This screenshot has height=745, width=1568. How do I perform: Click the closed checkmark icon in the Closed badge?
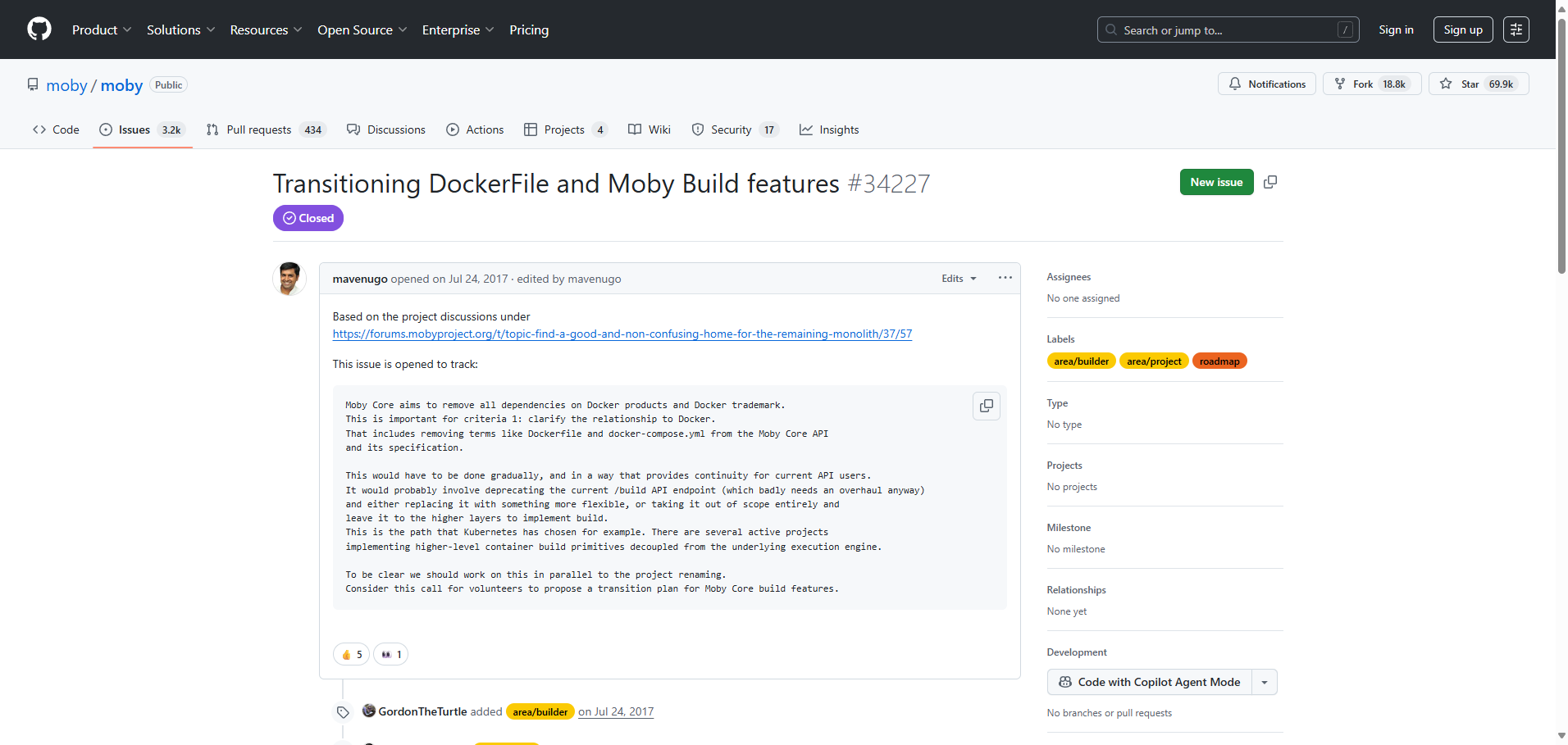click(289, 218)
